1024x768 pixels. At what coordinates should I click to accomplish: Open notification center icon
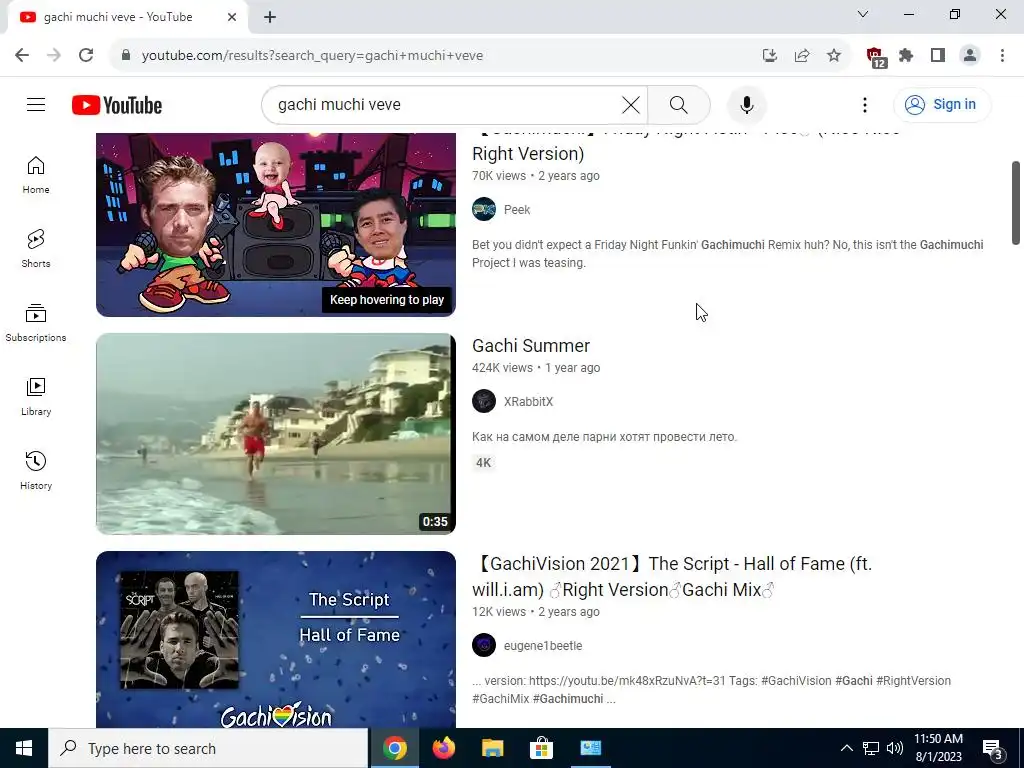[x=993, y=748]
